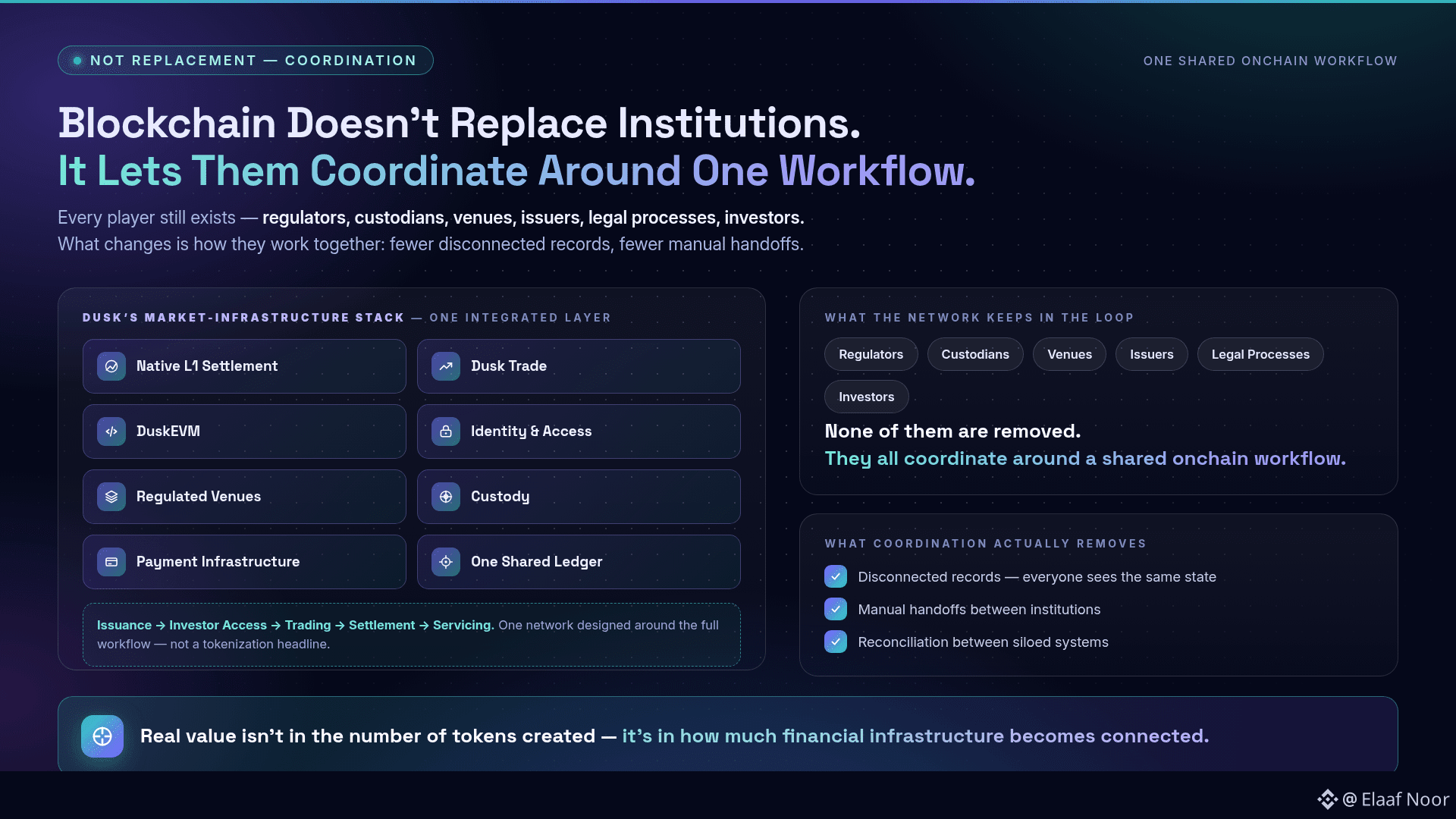Image resolution: width=1456 pixels, height=819 pixels.
Task: Click the large icon in bottom banner
Action: click(x=102, y=736)
